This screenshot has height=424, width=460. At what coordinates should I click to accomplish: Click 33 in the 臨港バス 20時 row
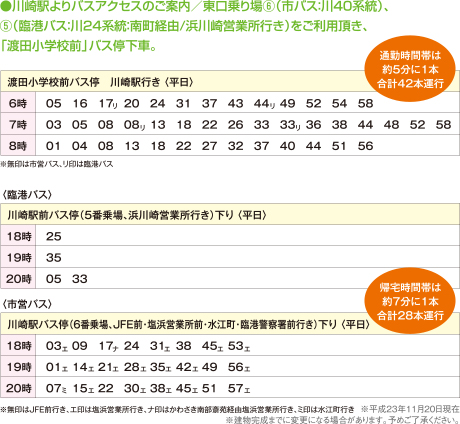(80, 279)
